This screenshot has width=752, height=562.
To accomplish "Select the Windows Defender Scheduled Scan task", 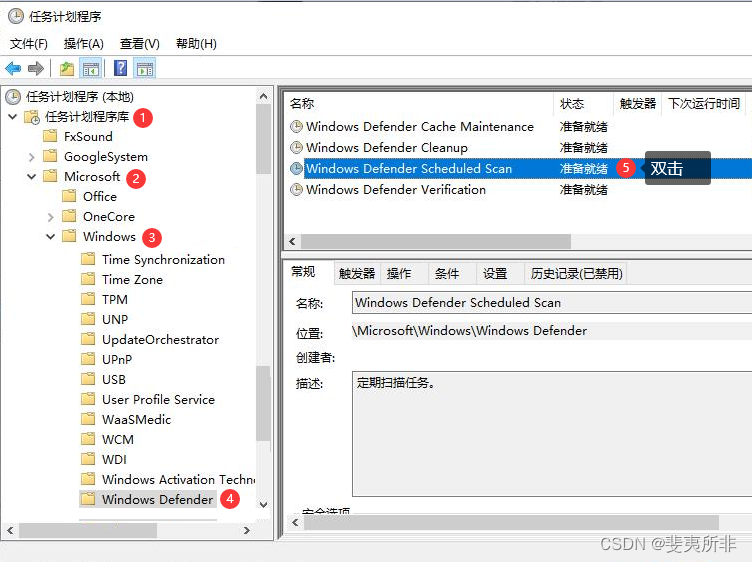I will pos(409,168).
